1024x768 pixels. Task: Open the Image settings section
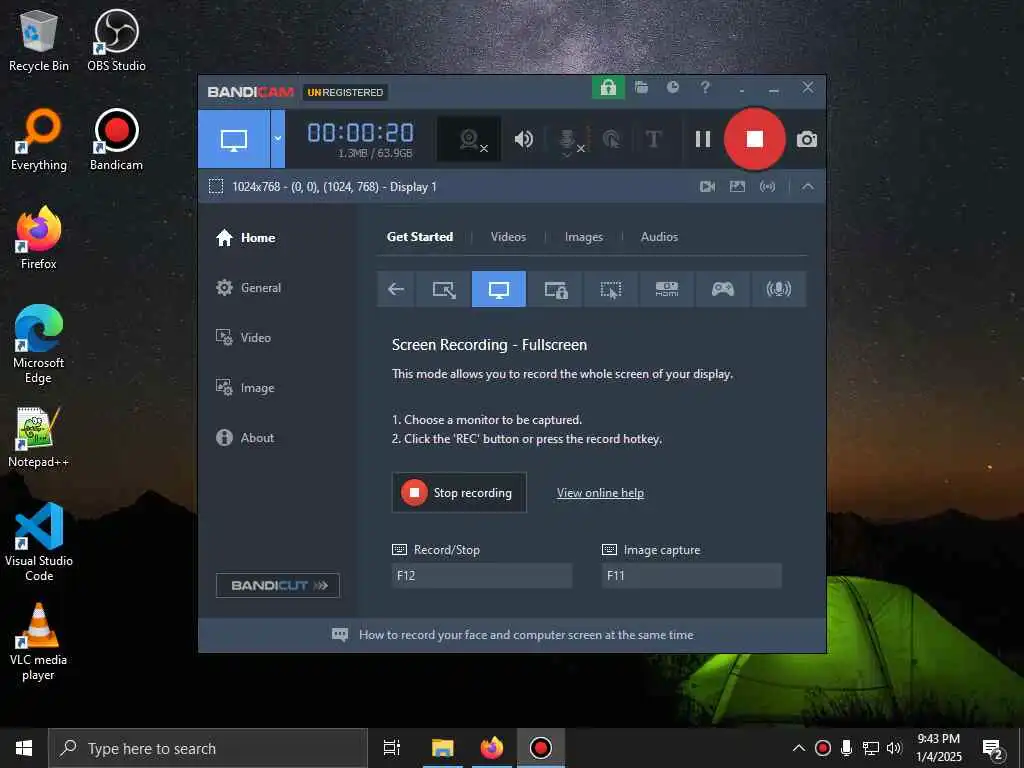coord(245,388)
